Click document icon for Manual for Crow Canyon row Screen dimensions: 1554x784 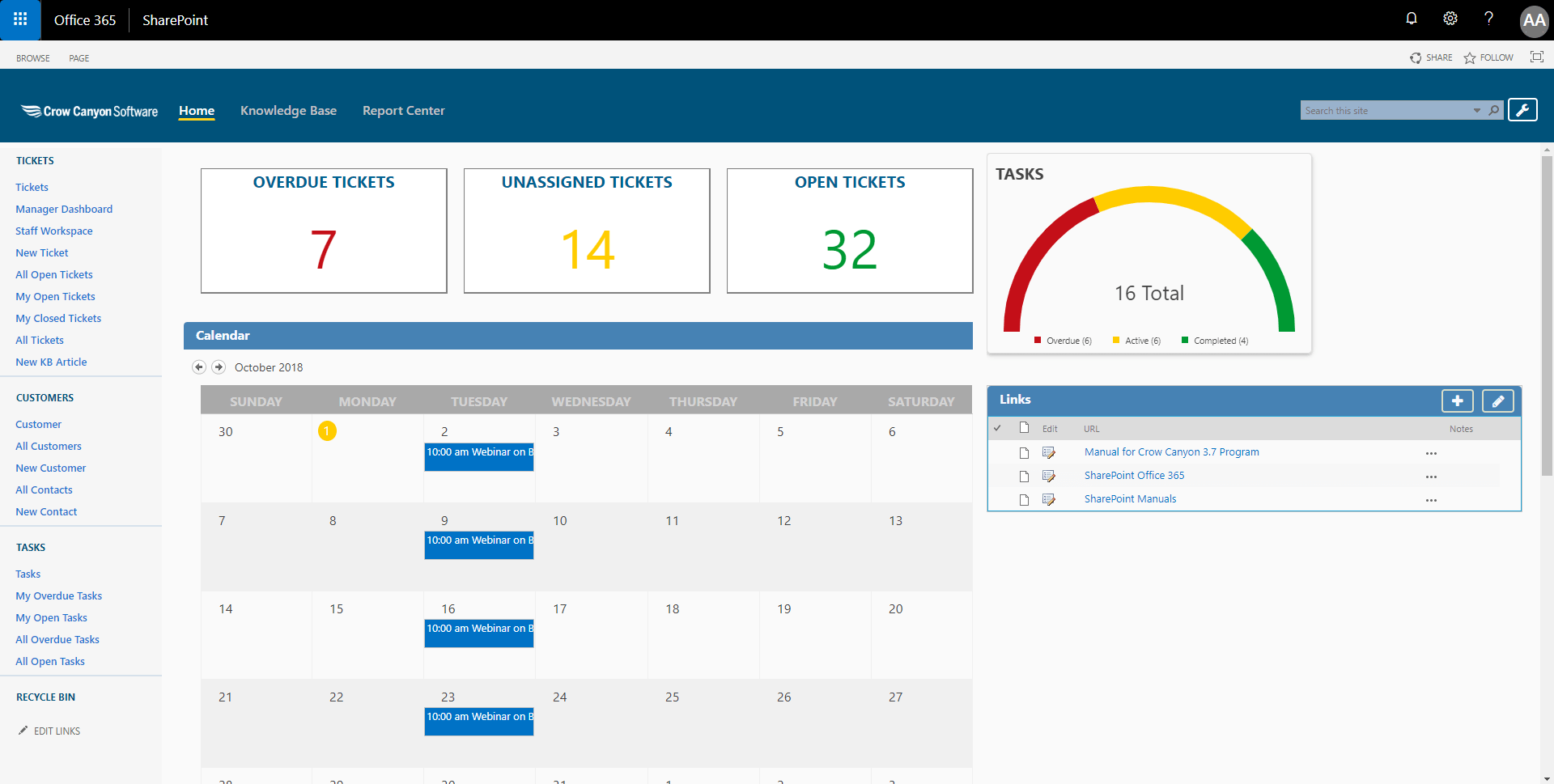tap(1024, 453)
